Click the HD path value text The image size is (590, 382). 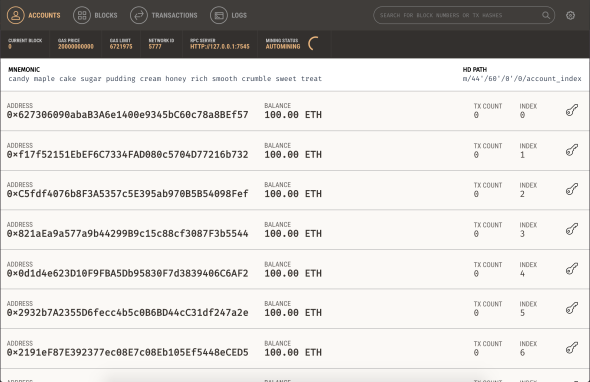[522, 79]
